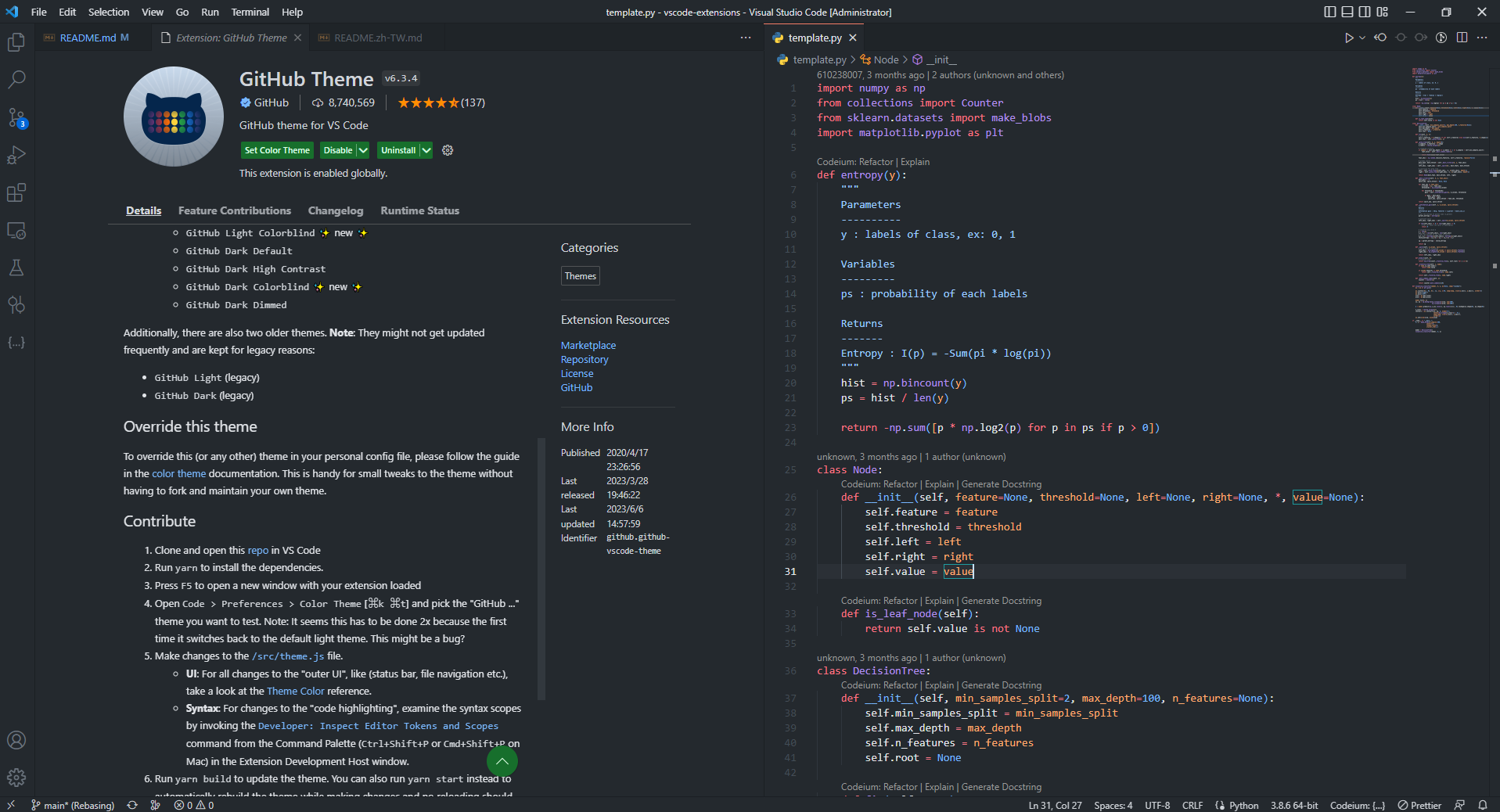
Task: Click the code minimap in template.py editor
Action: pyautogui.click(x=1448, y=199)
